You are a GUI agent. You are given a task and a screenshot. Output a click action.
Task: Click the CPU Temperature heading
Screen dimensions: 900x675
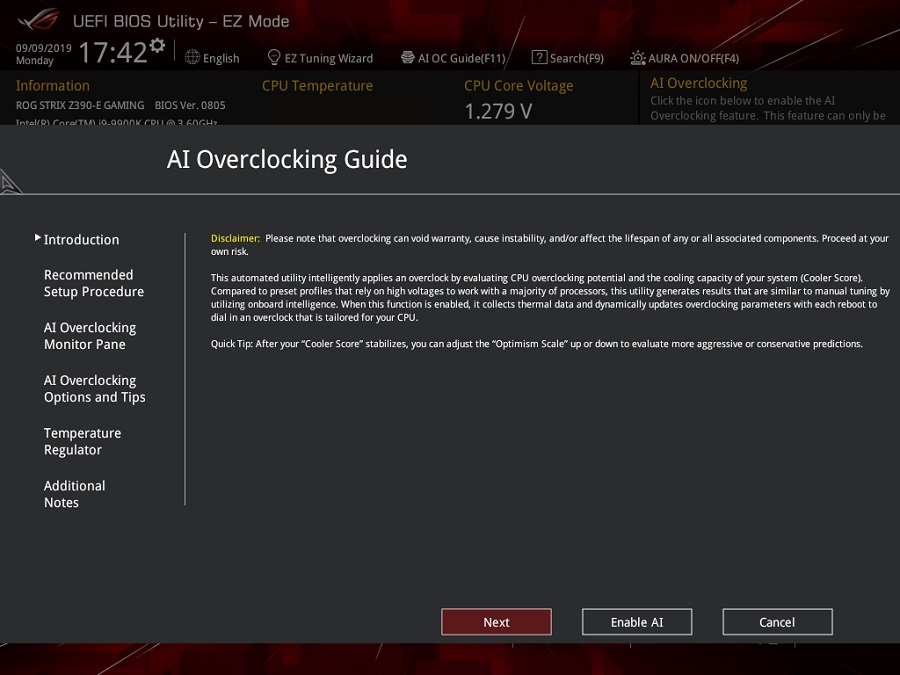coord(317,86)
